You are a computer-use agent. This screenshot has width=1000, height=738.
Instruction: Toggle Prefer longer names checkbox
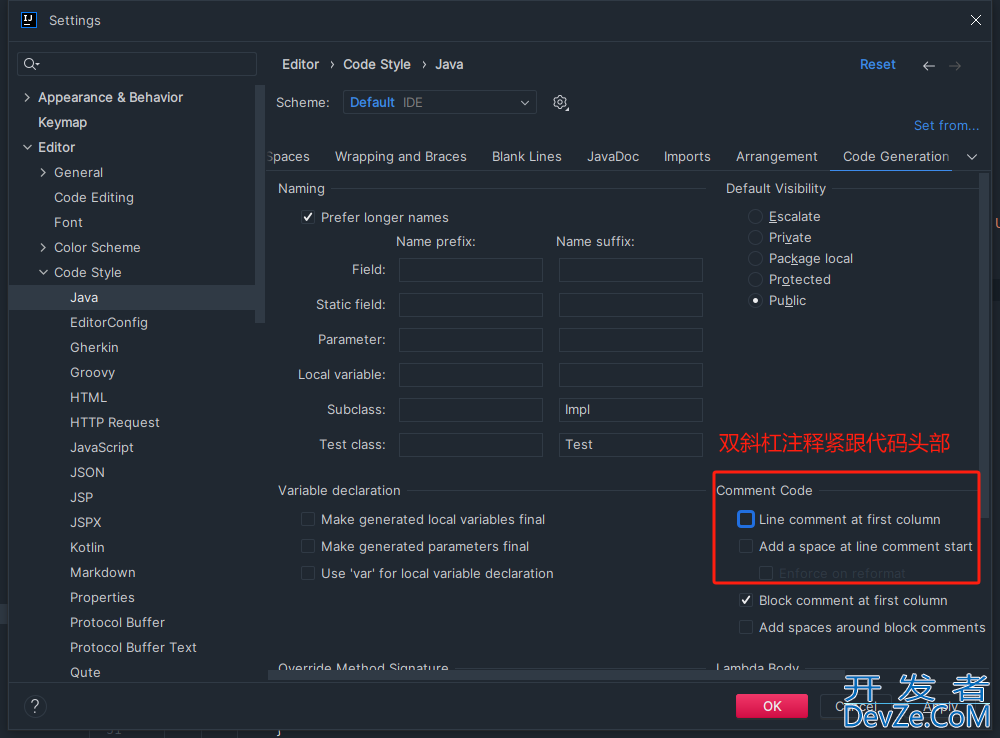[308, 217]
